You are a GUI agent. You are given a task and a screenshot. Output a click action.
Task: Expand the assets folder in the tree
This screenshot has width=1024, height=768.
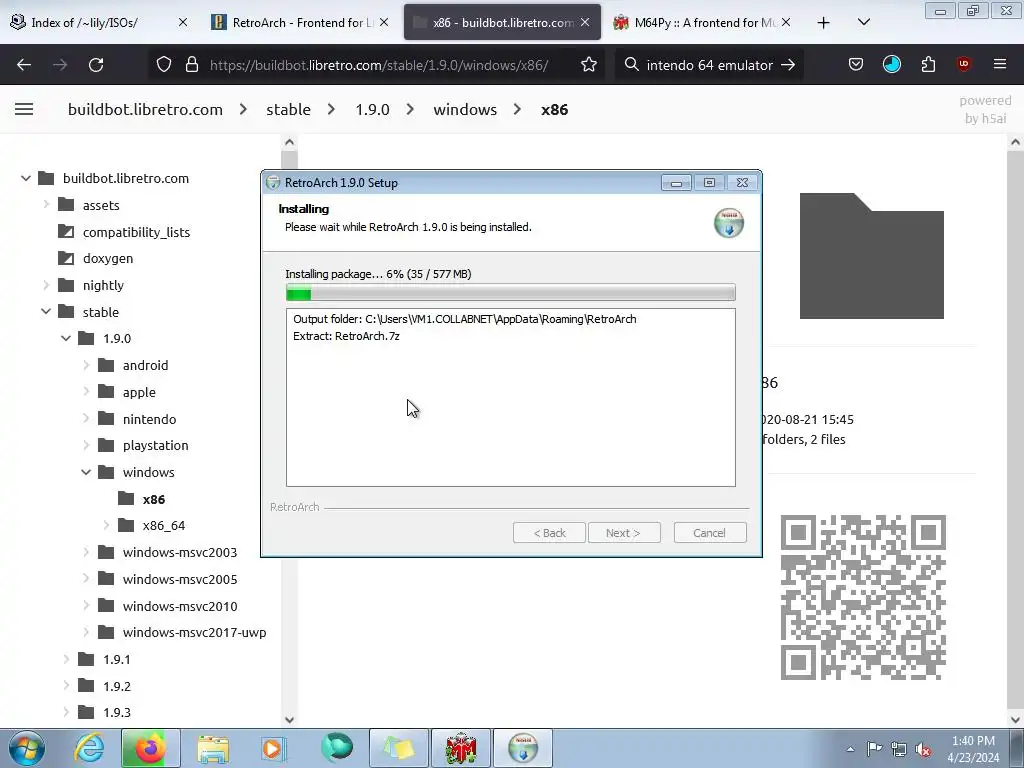[x=46, y=205]
